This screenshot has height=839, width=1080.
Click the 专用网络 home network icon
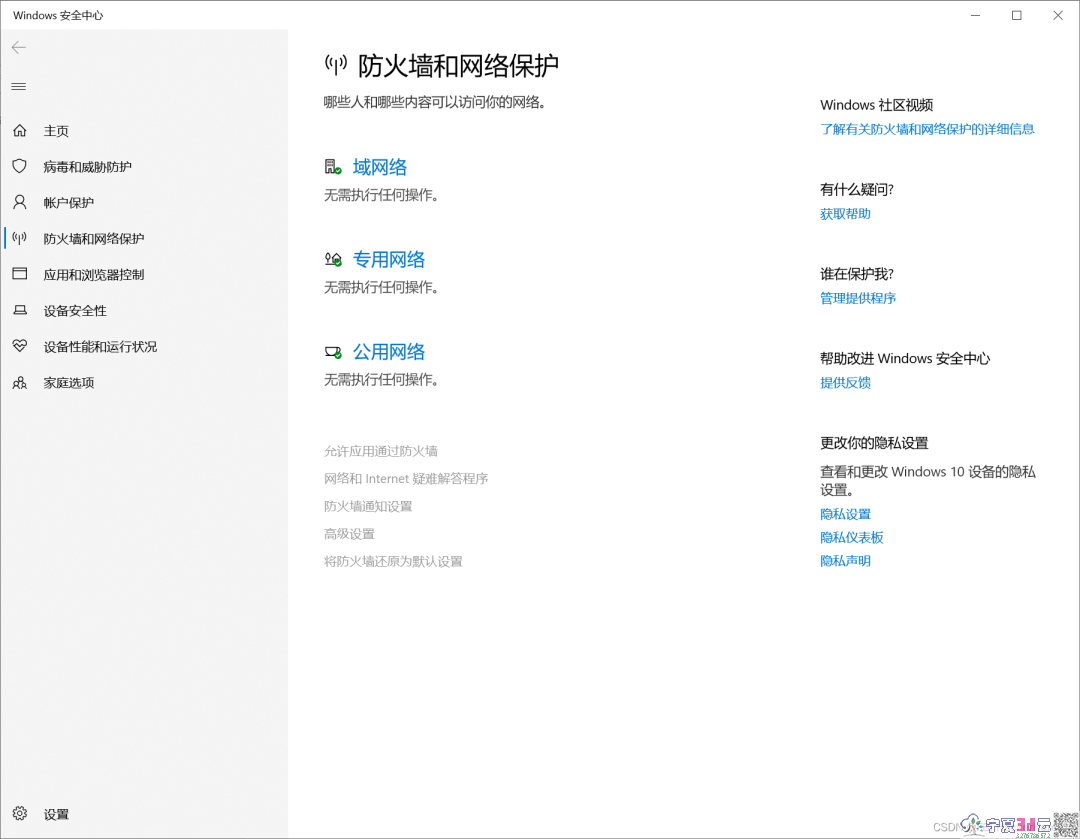[x=333, y=259]
